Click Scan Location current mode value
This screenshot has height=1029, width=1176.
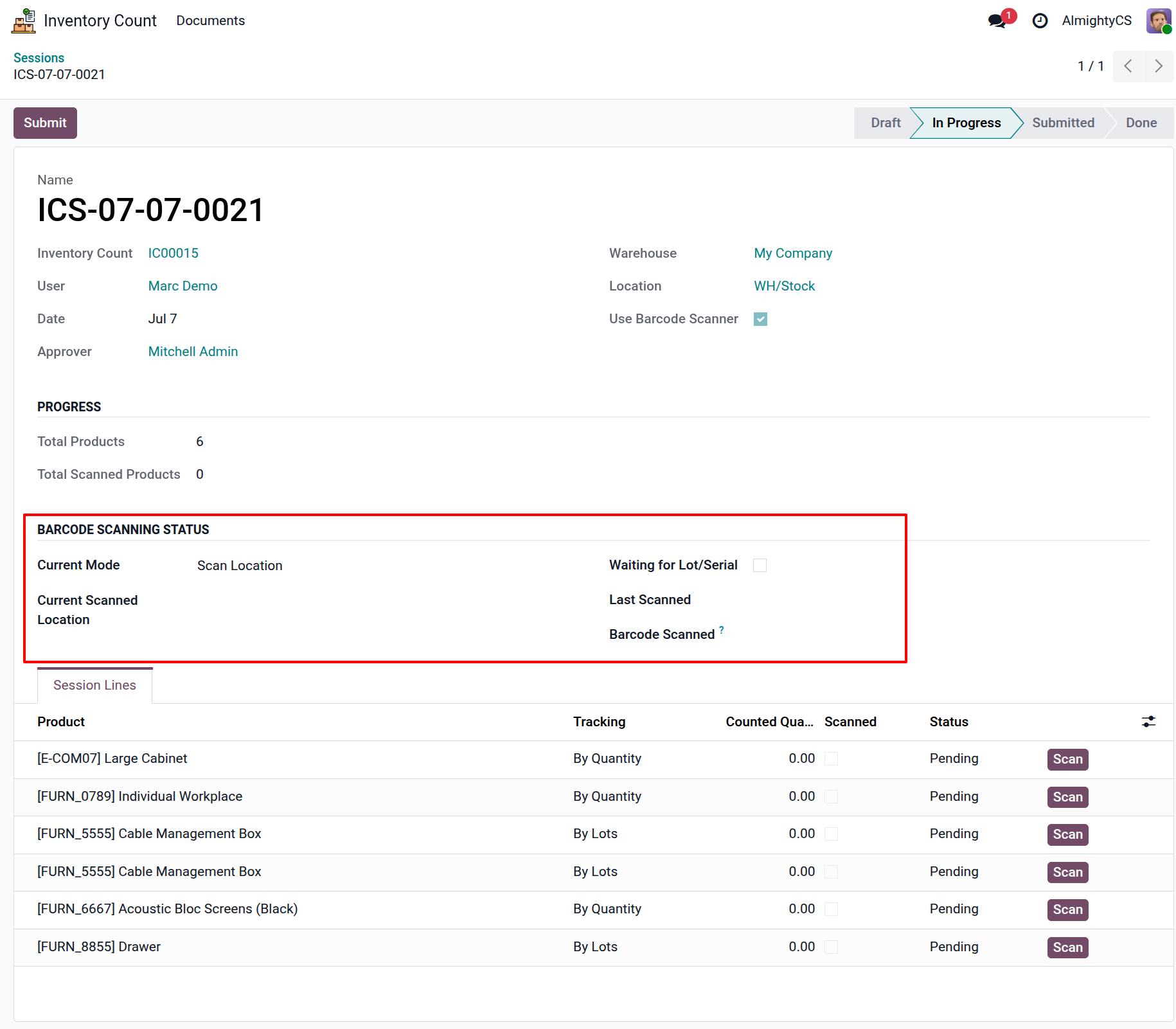pos(240,566)
